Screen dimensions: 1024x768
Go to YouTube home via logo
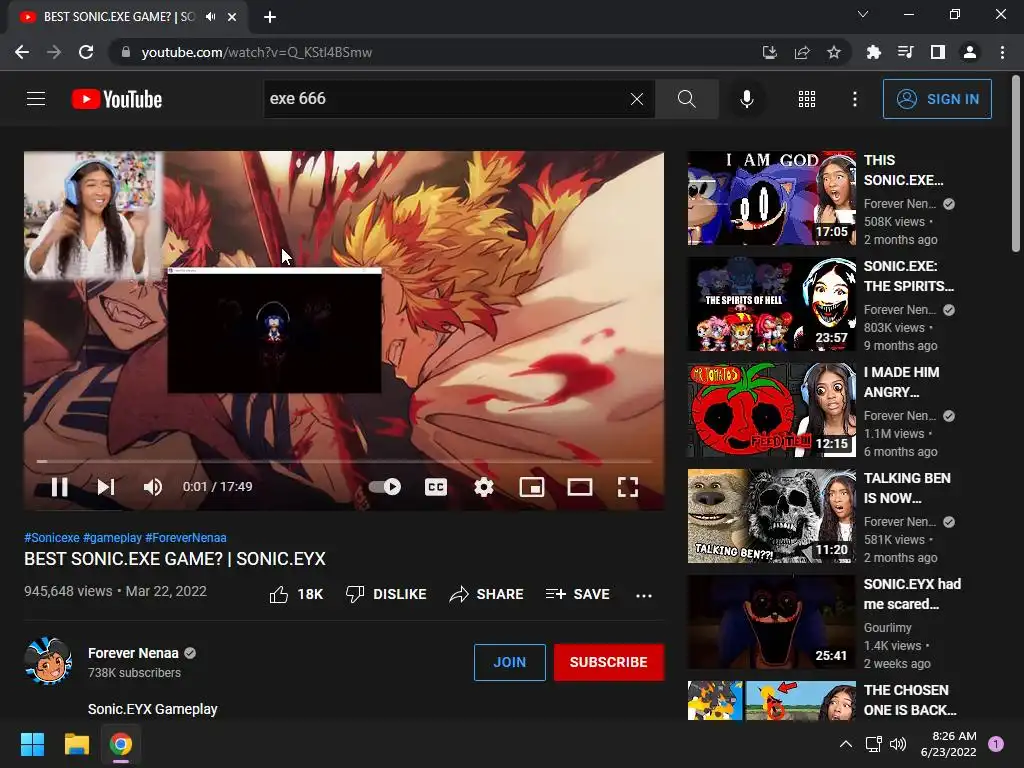pos(117,99)
